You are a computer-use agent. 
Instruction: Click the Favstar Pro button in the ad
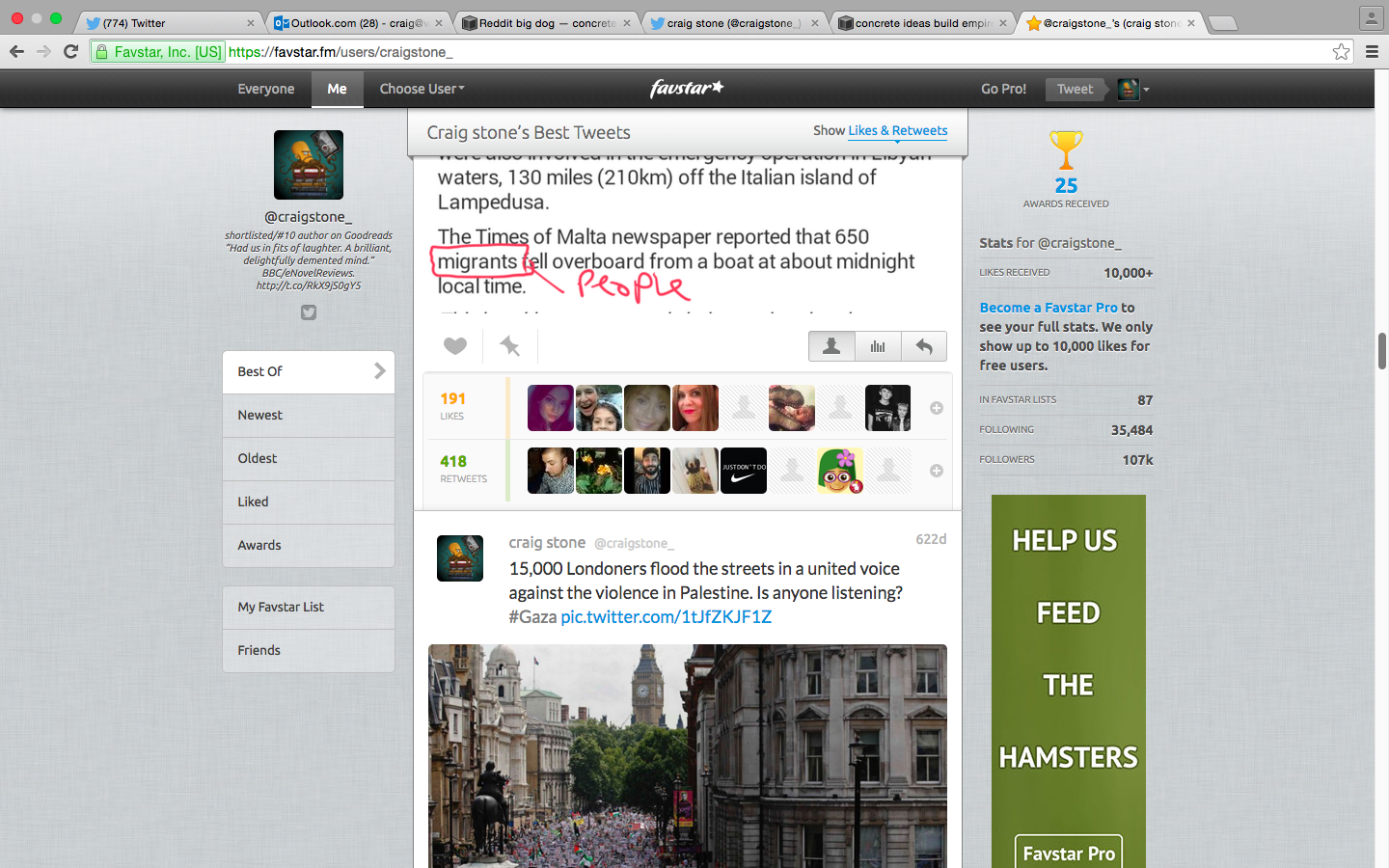(1069, 853)
